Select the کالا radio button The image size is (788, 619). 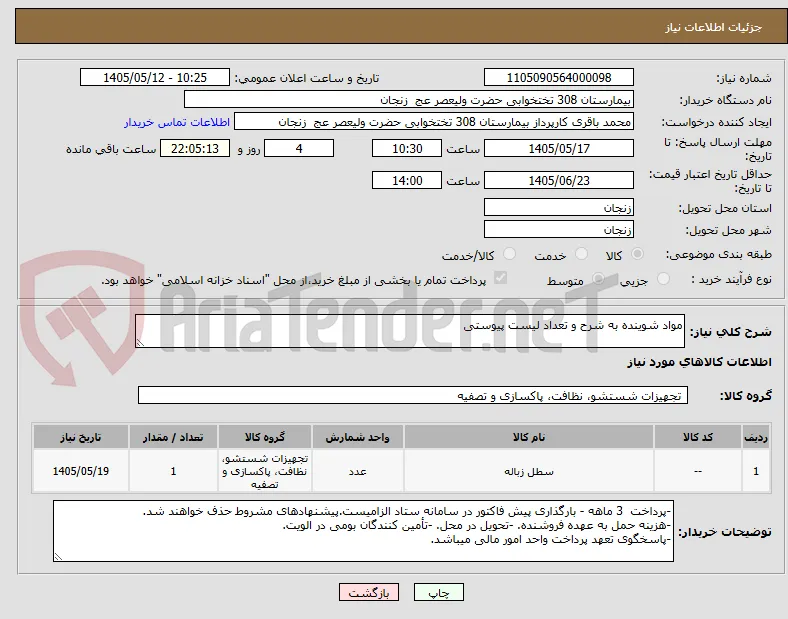coord(637,254)
